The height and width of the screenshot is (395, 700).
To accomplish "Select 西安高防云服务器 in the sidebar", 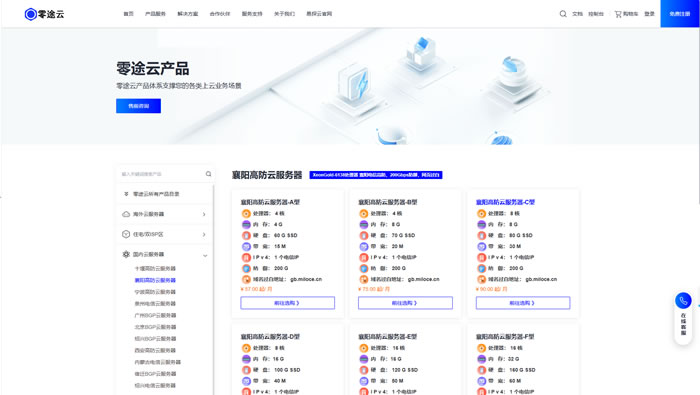I will (155, 350).
